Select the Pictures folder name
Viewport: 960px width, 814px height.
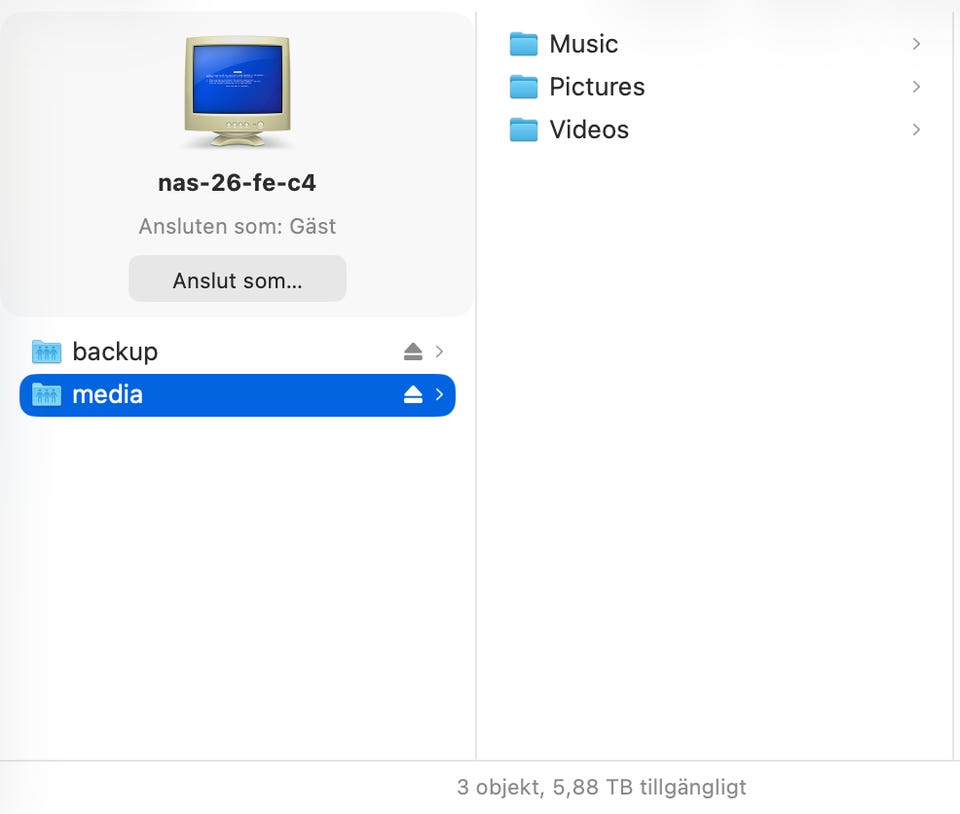click(x=597, y=87)
